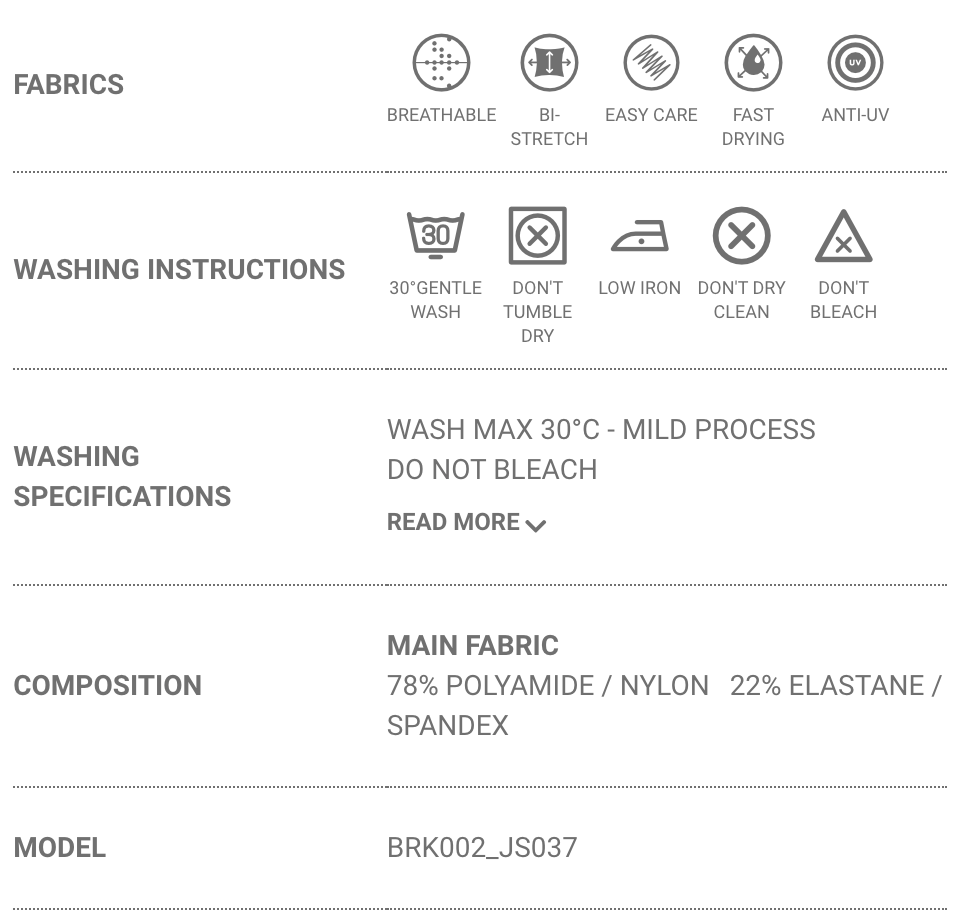
Task: Click the 78% Polyamide / Nylon text
Action: tap(548, 685)
